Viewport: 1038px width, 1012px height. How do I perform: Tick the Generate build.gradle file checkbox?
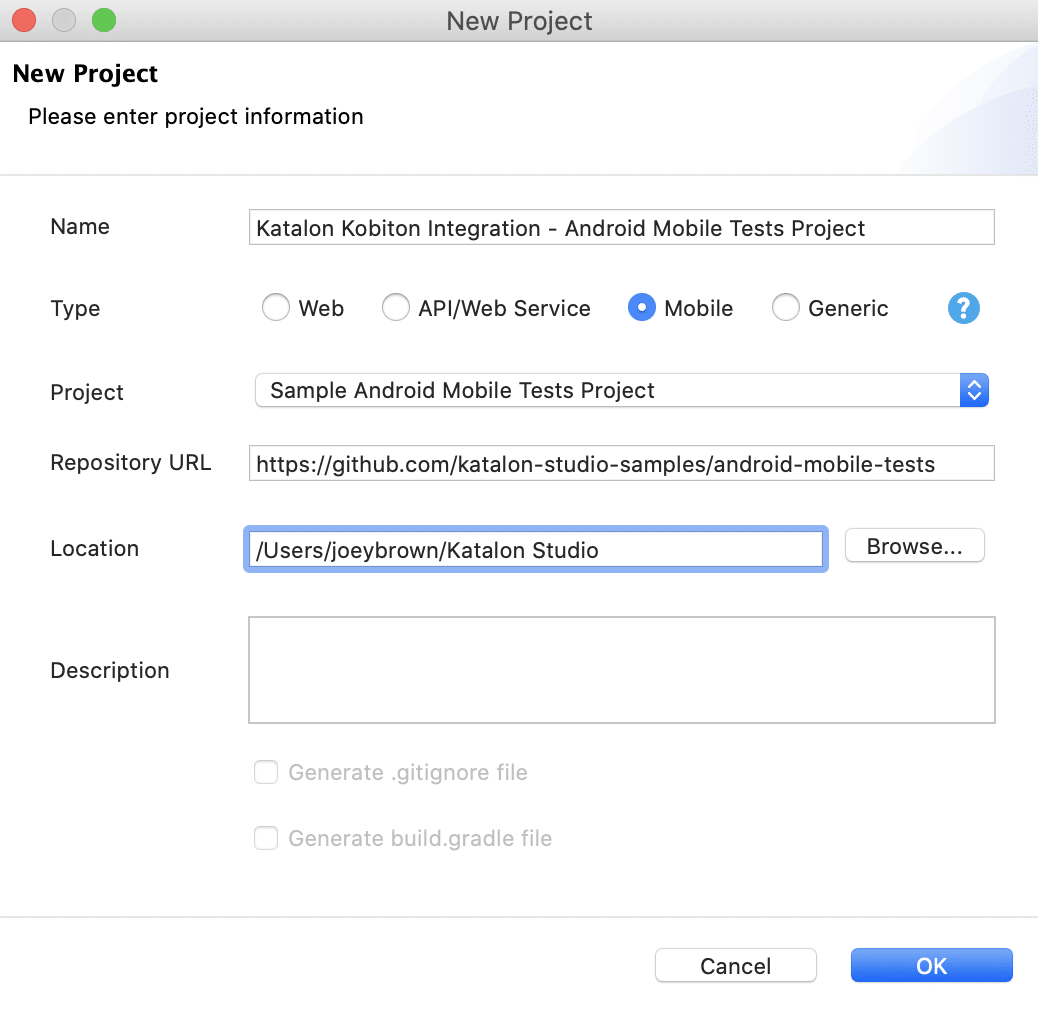[266, 838]
